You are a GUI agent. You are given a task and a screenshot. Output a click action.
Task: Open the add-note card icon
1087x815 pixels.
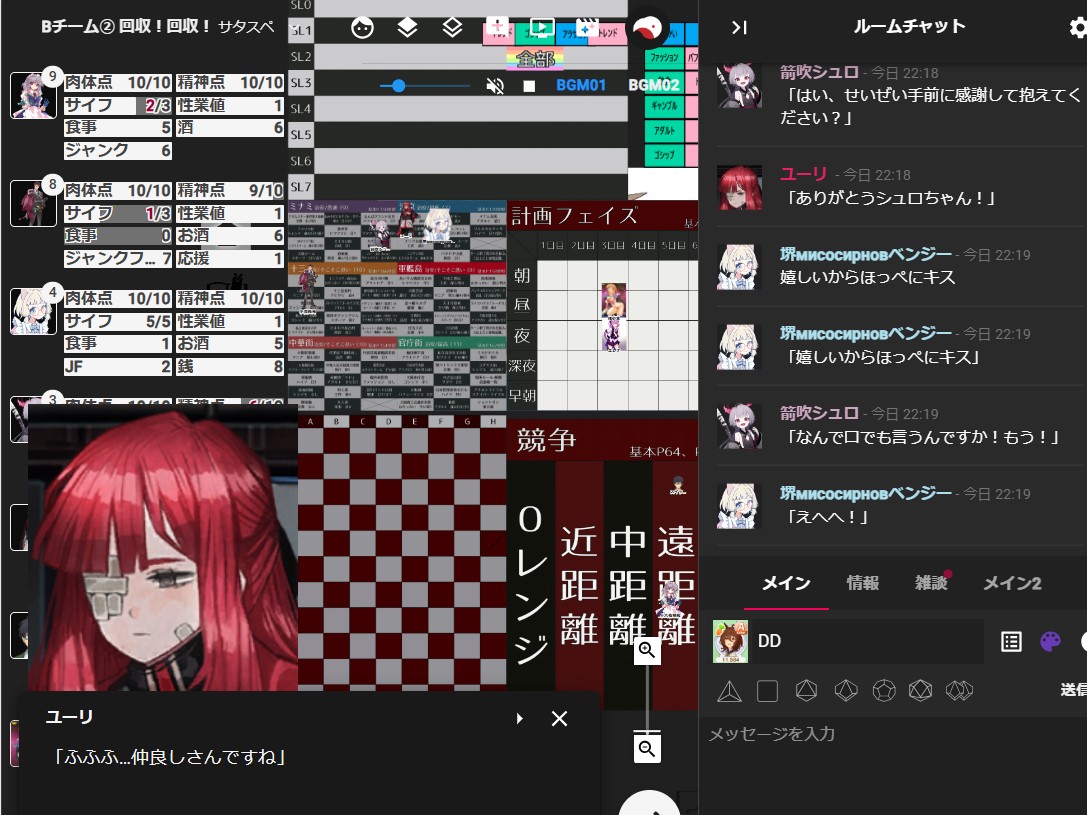pos(497,28)
